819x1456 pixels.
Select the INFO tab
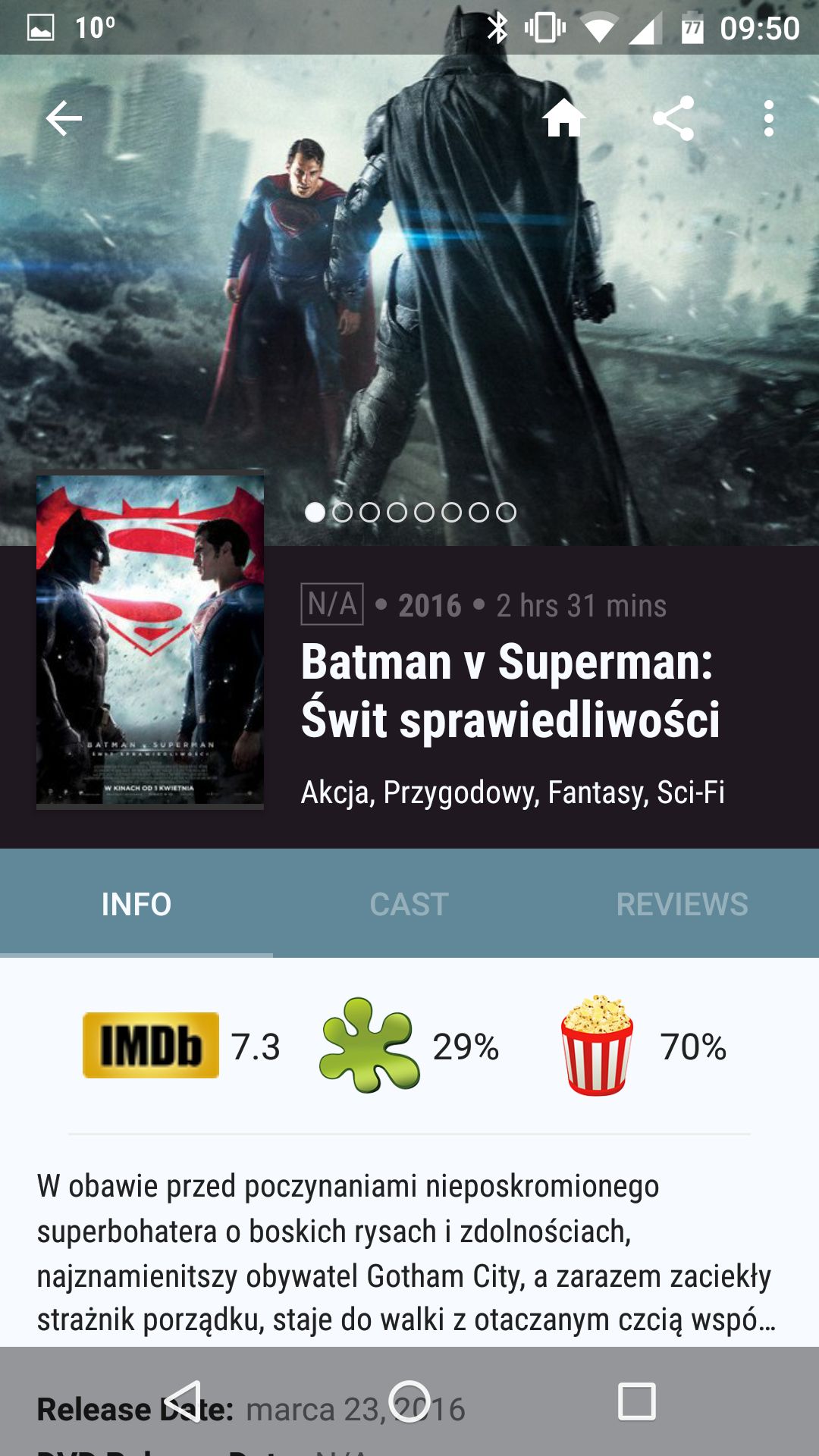[136, 904]
